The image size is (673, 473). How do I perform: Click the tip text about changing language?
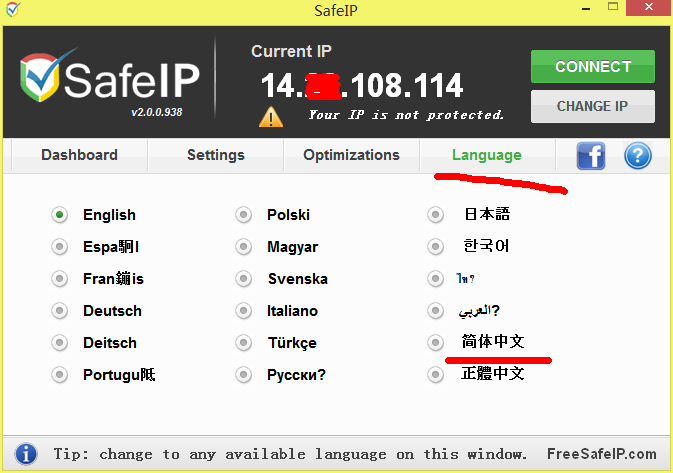coord(290,454)
